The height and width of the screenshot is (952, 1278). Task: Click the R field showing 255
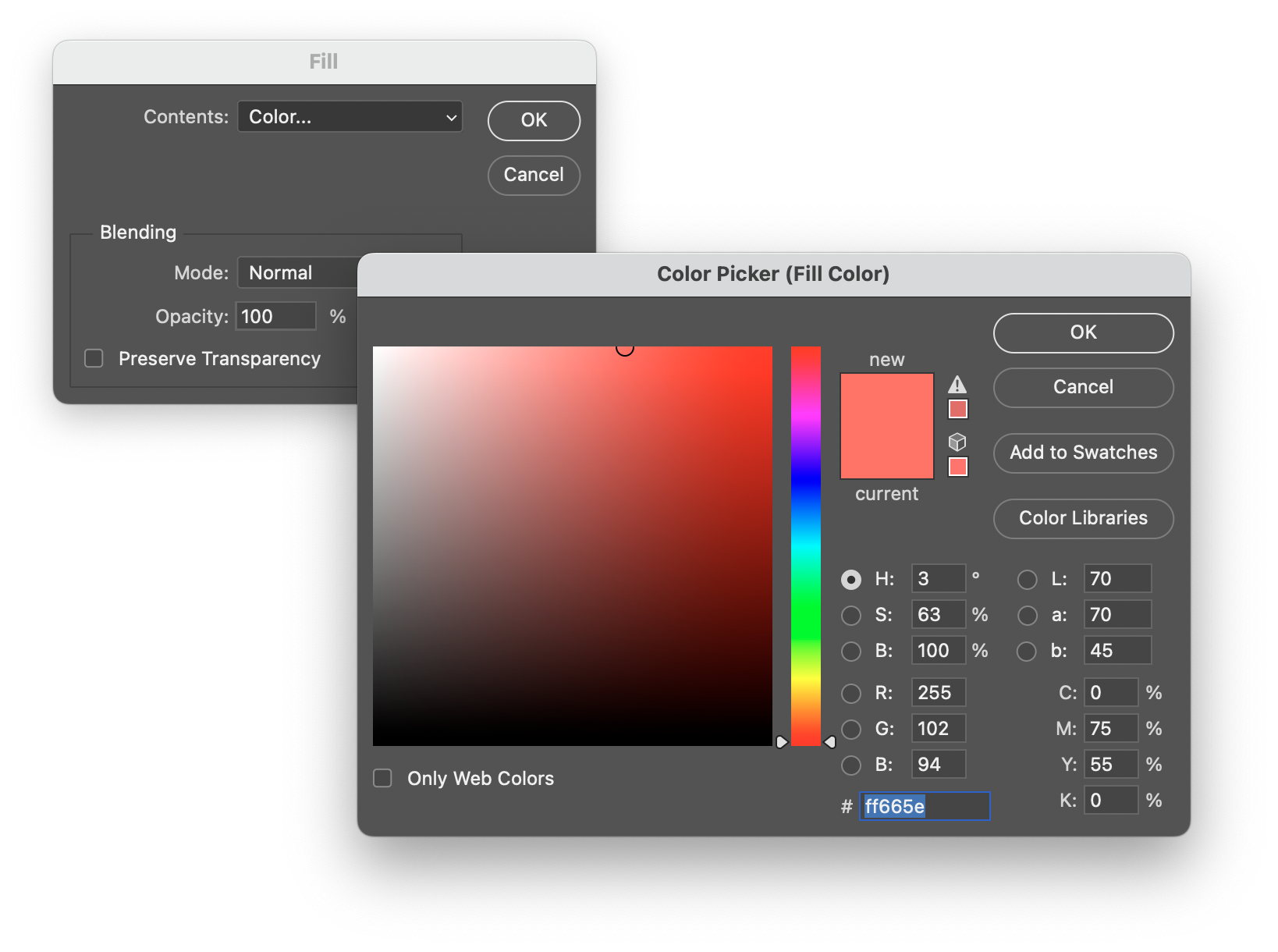(939, 693)
